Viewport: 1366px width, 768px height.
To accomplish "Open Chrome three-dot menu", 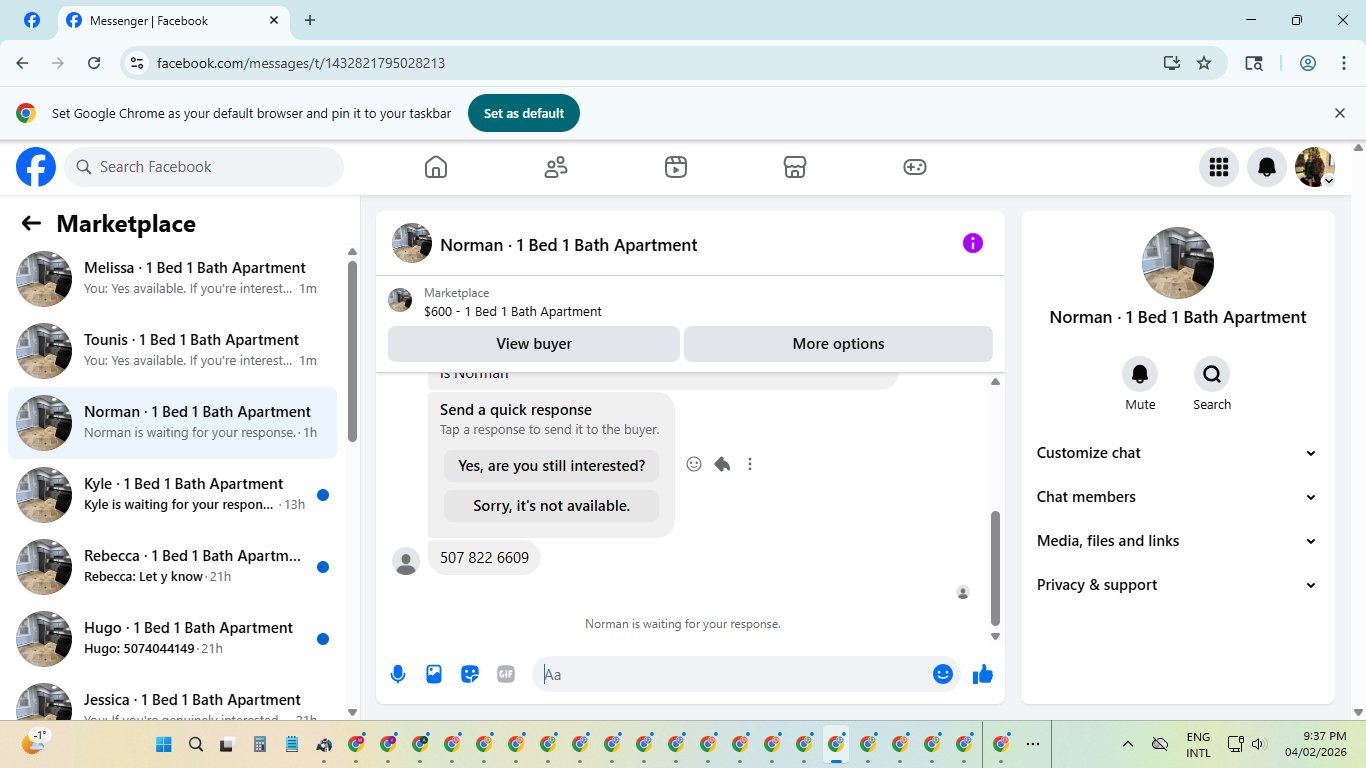I will 1344,63.
